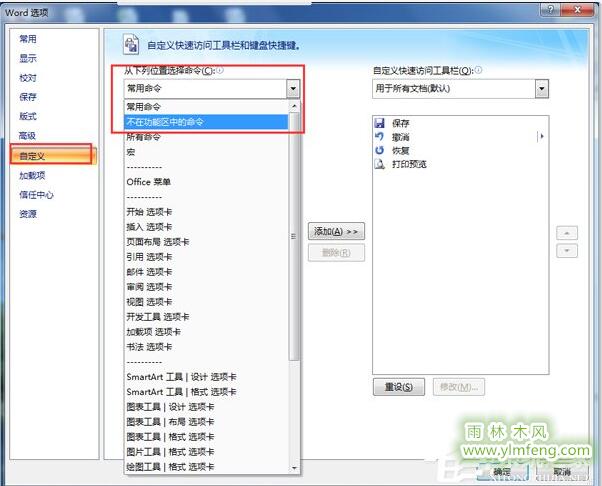Click the Move Down arrow button

[x=567, y=251]
